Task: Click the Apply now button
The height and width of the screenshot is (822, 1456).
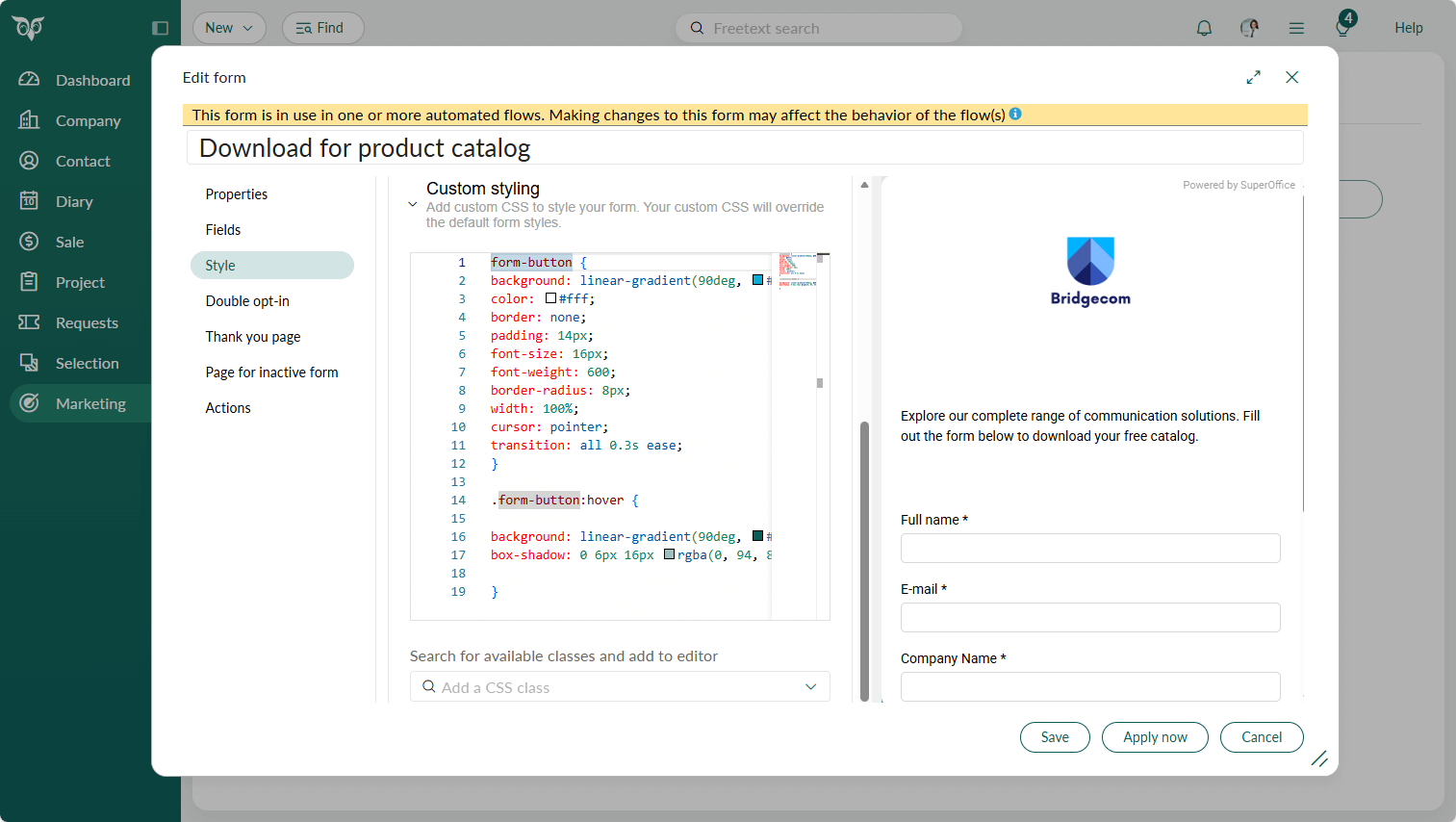Action: (x=1155, y=736)
